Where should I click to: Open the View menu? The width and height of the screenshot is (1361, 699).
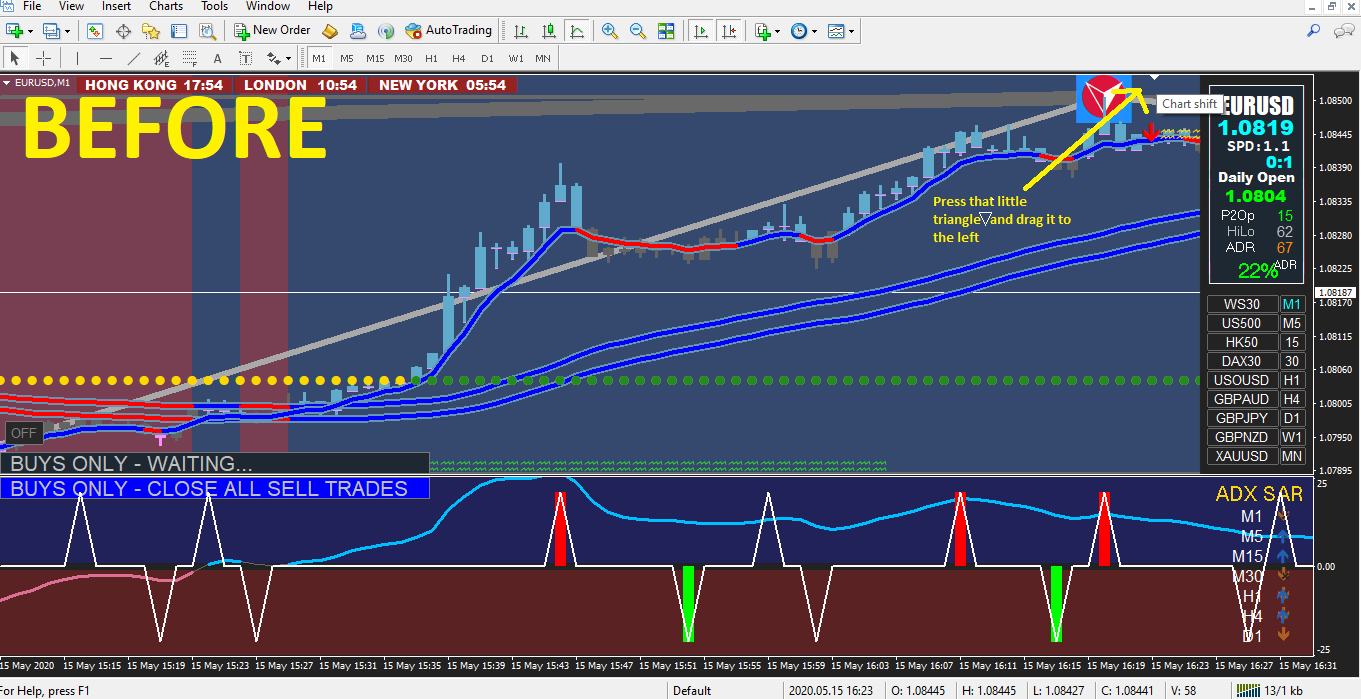coord(71,6)
